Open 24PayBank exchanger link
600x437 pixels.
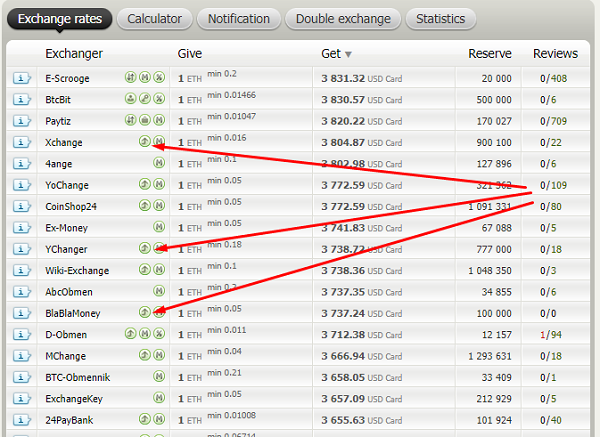click(69, 420)
